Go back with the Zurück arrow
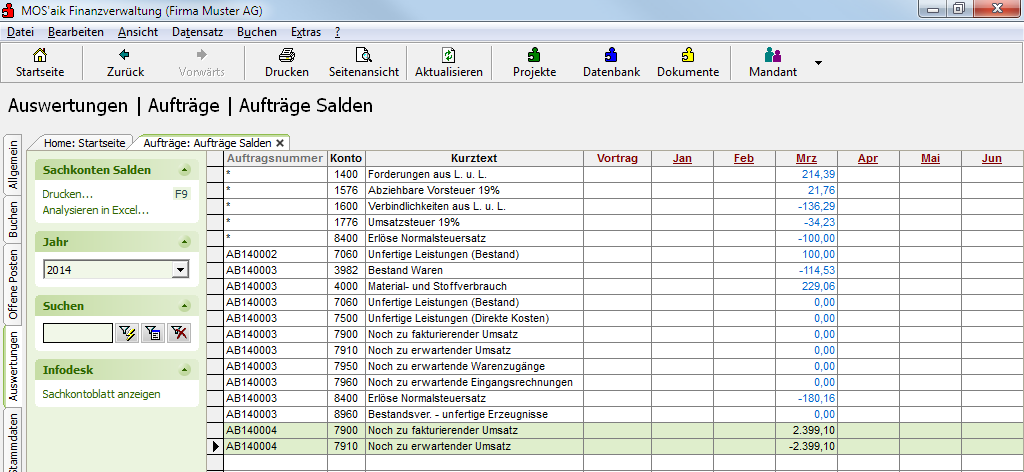The width and height of the screenshot is (1024, 472). [125, 63]
